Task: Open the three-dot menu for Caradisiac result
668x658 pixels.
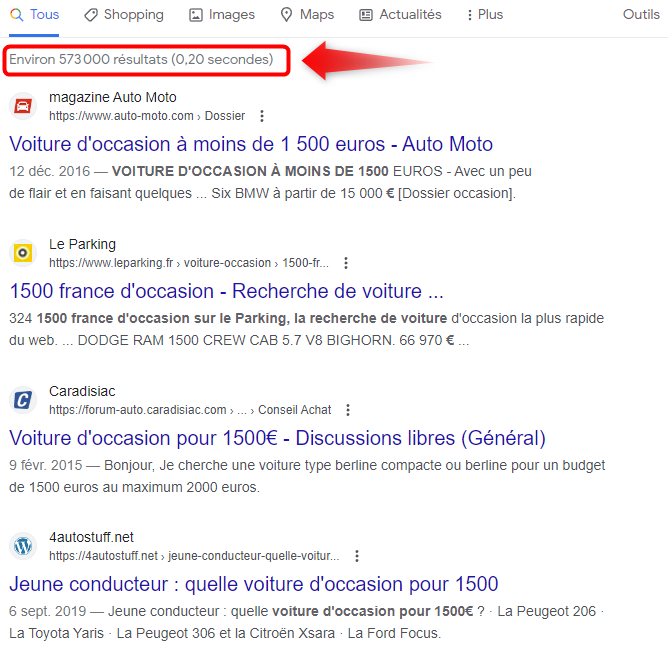Action: pos(348,410)
